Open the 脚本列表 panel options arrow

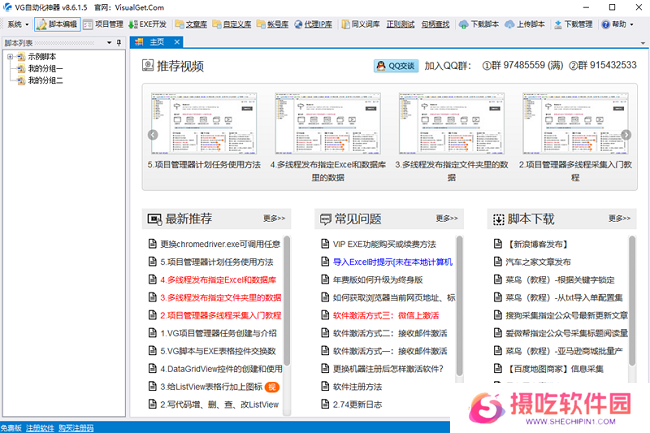(x=109, y=43)
